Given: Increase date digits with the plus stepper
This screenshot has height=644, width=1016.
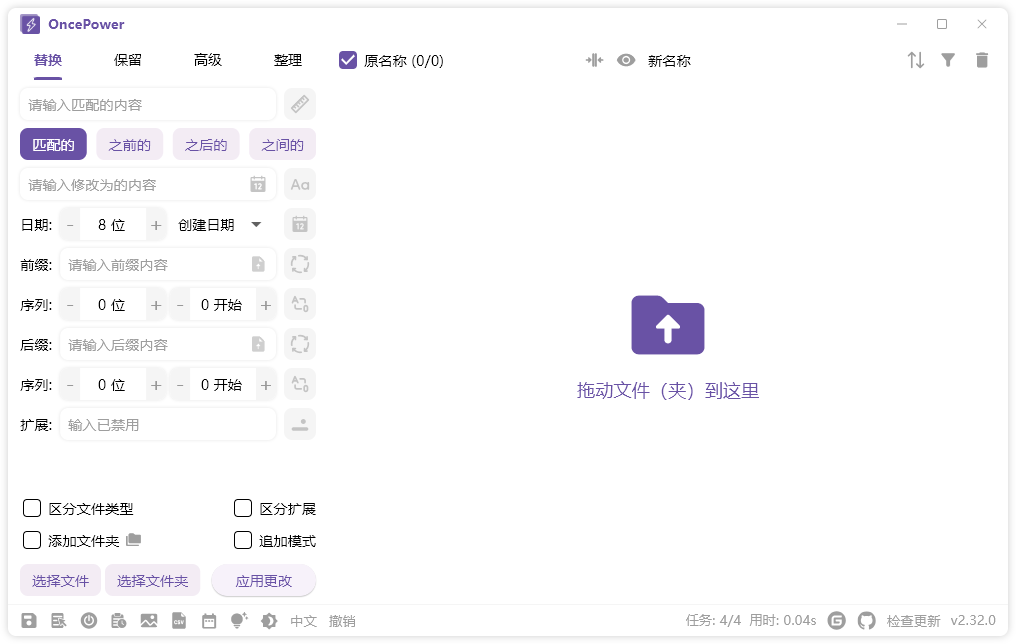Looking at the screenshot, I should coord(156,224).
